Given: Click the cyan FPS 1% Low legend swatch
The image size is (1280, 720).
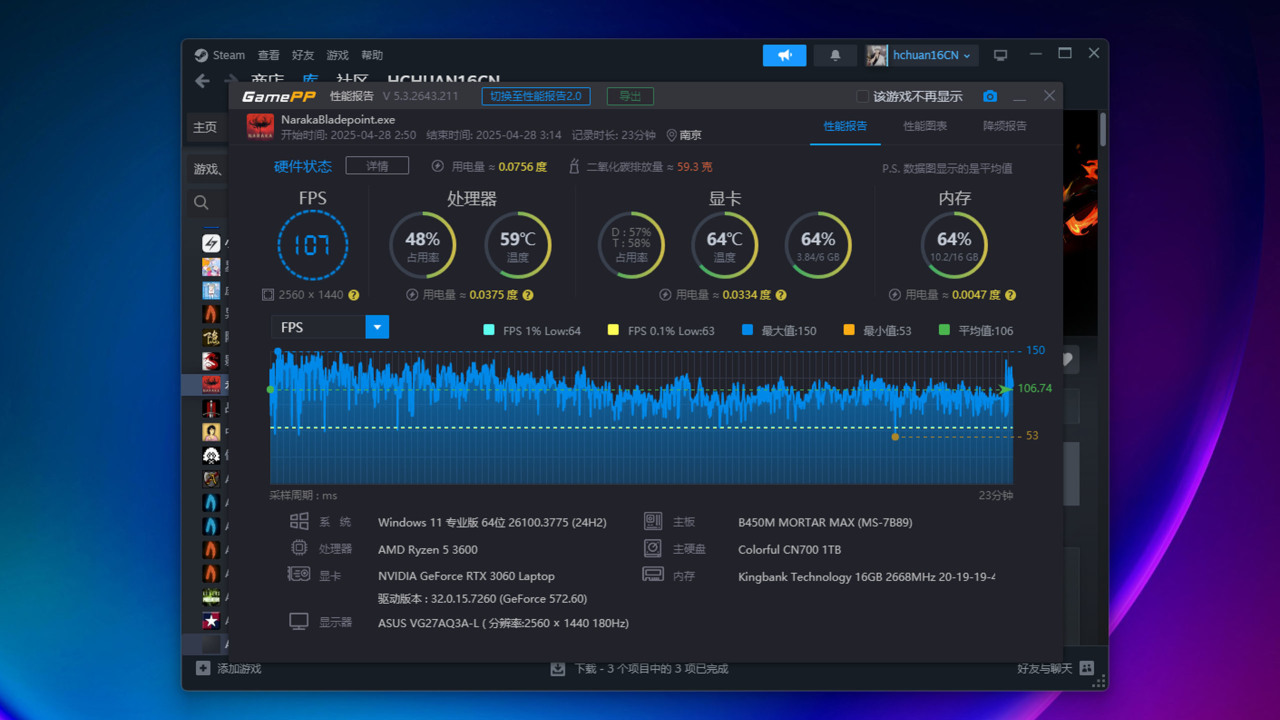Looking at the screenshot, I should (489, 330).
